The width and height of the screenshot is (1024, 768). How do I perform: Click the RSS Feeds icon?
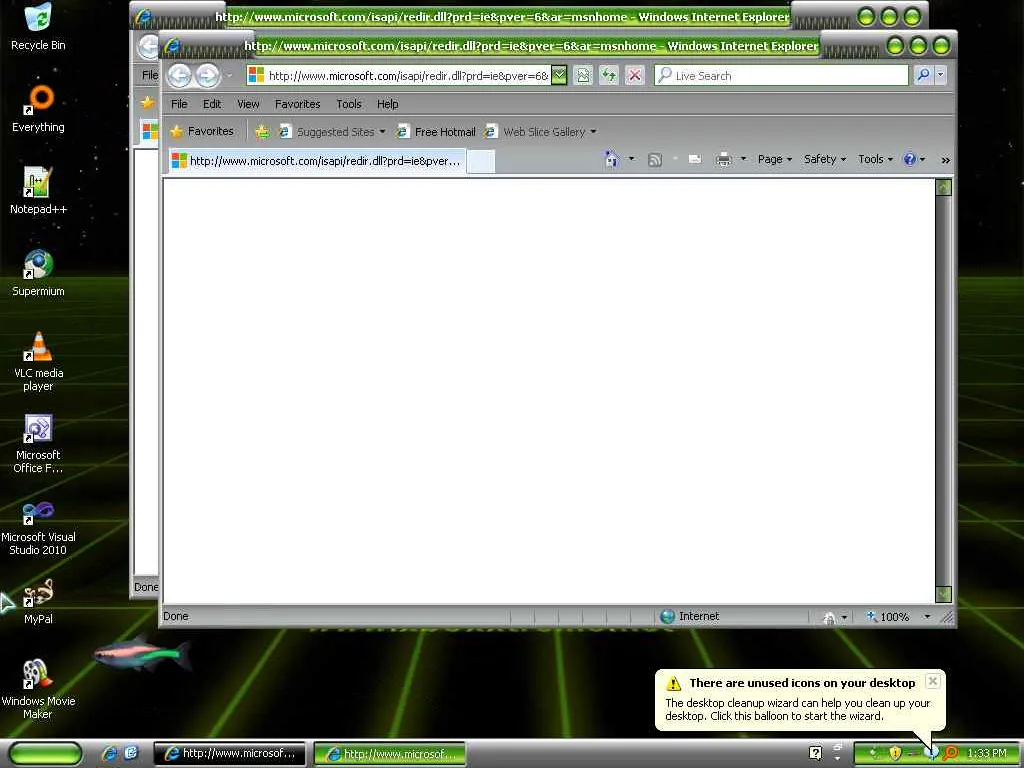point(654,160)
